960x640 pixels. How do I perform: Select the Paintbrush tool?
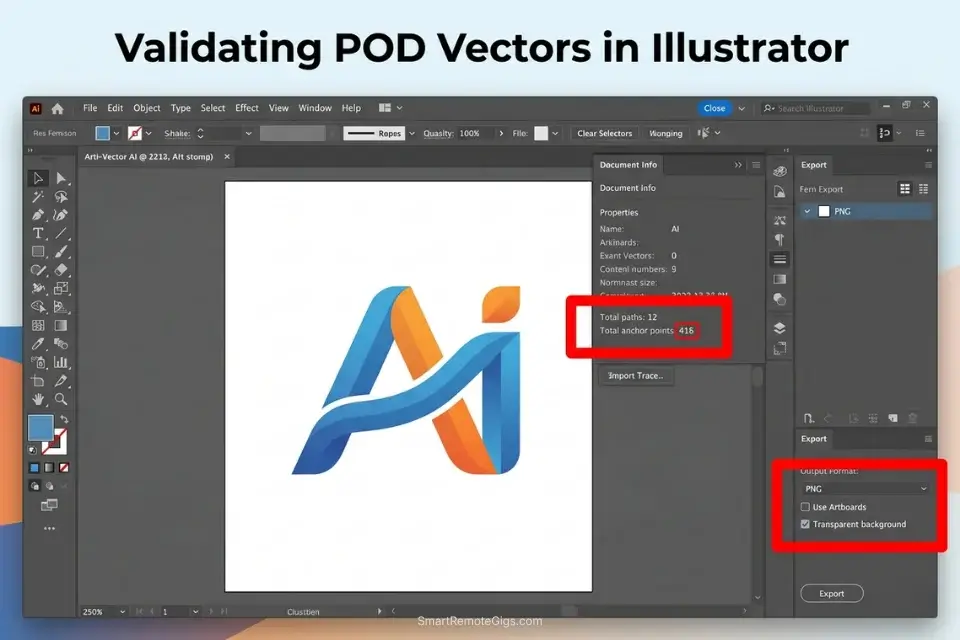pyautogui.click(x=61, y=252)
